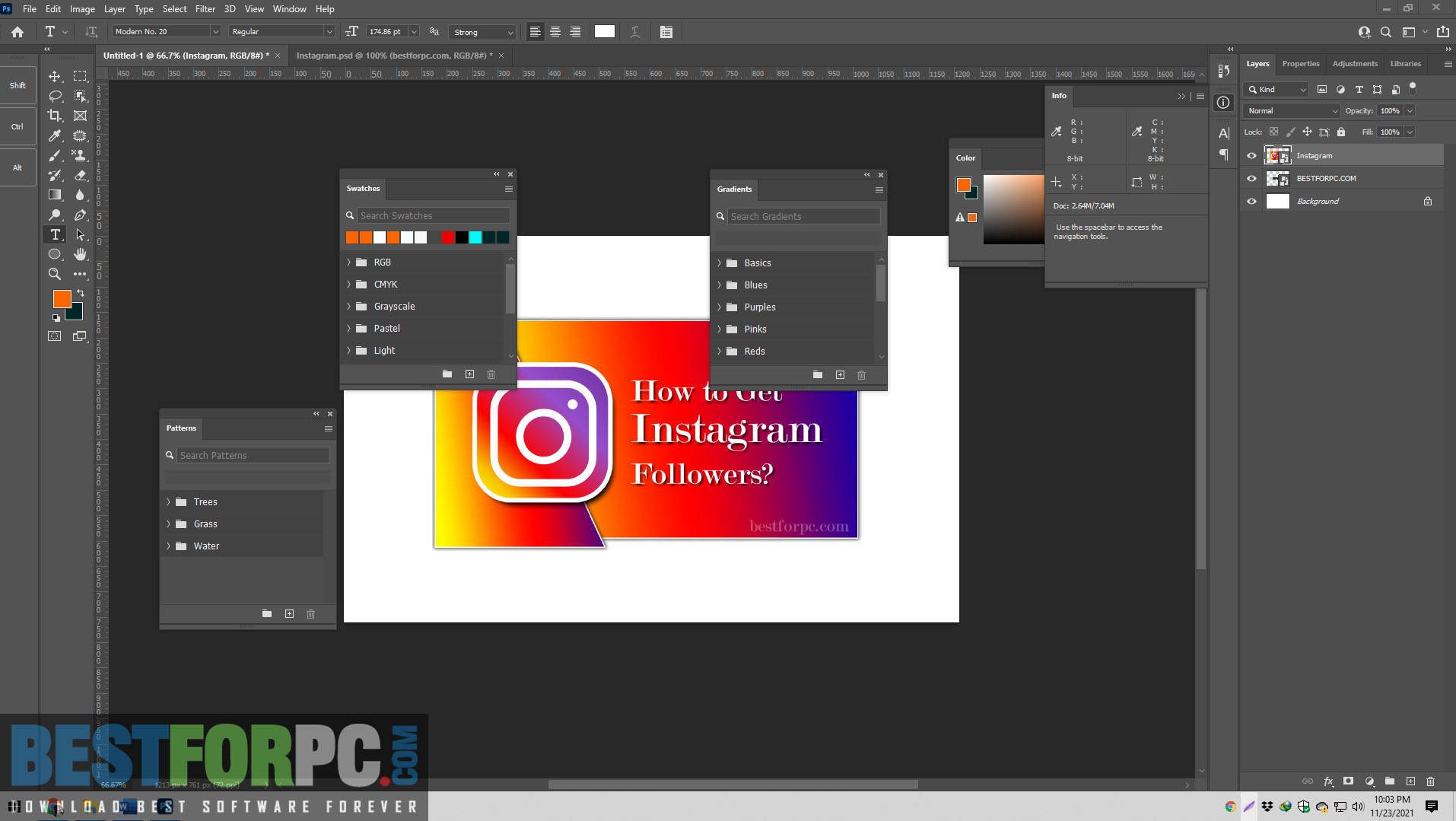Create new swatch in Swatches panel
Screen dimensions: 1456x821
pos(469,374)
